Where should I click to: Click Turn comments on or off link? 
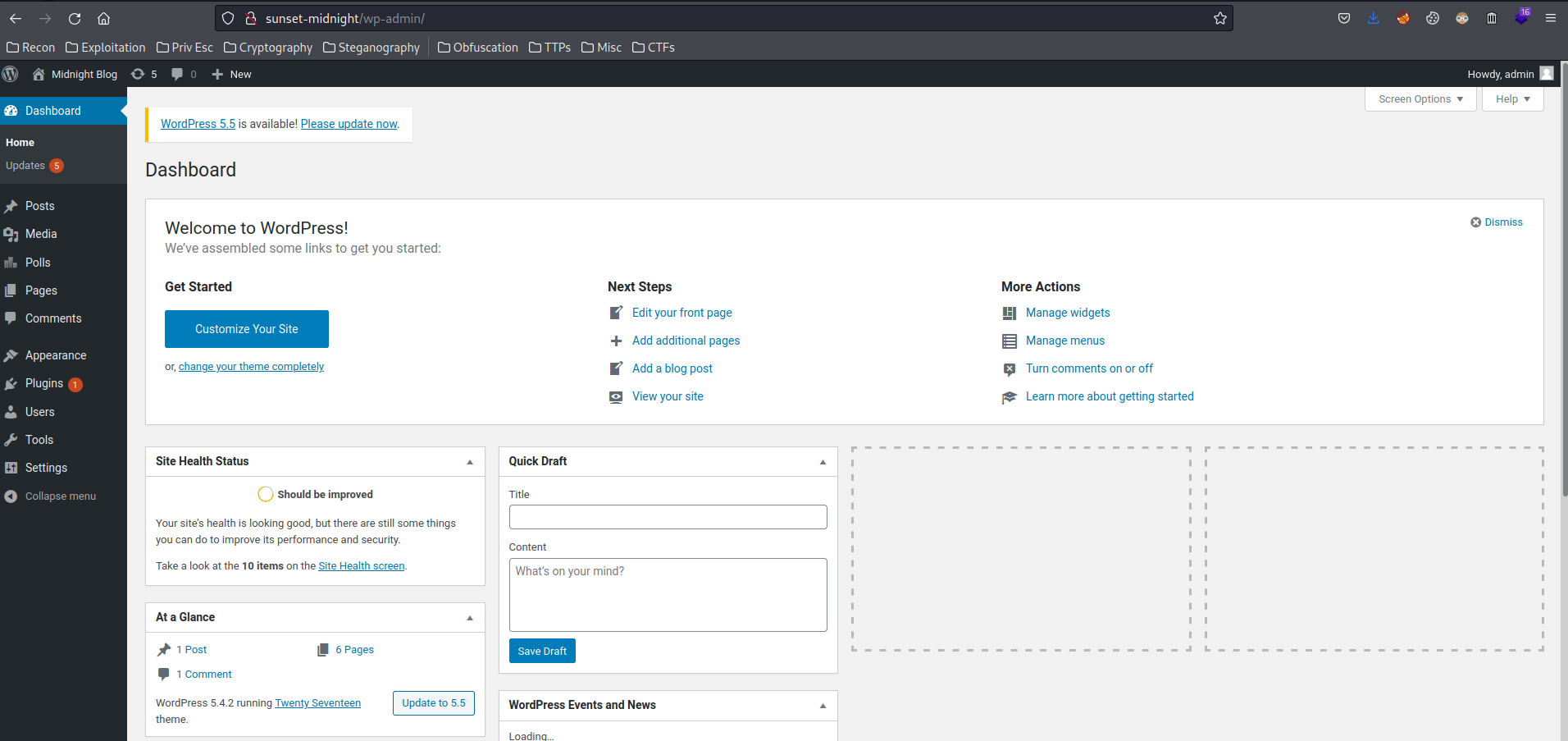tap(1089, 368)
